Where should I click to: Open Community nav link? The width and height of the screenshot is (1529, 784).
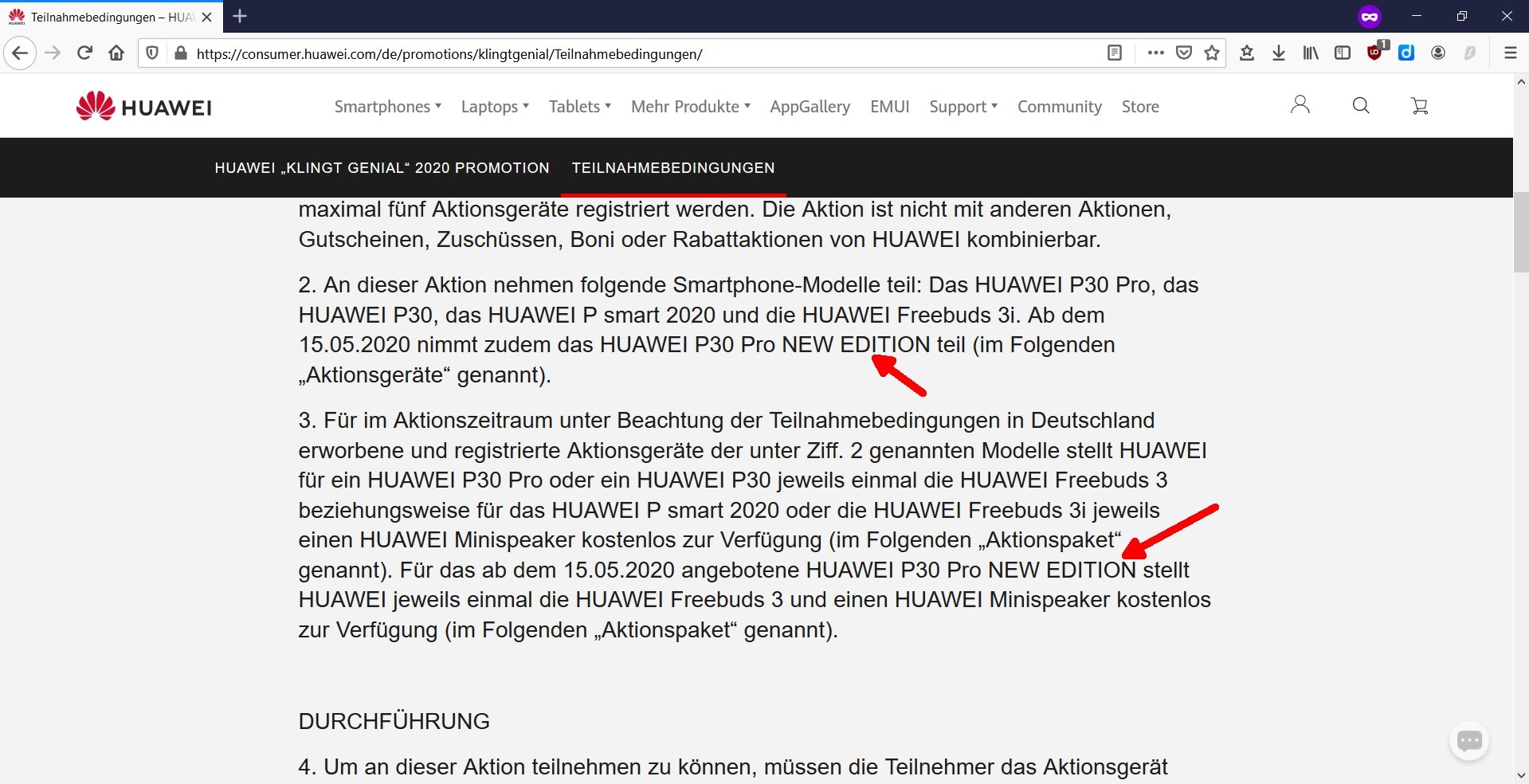[1060, 107]
